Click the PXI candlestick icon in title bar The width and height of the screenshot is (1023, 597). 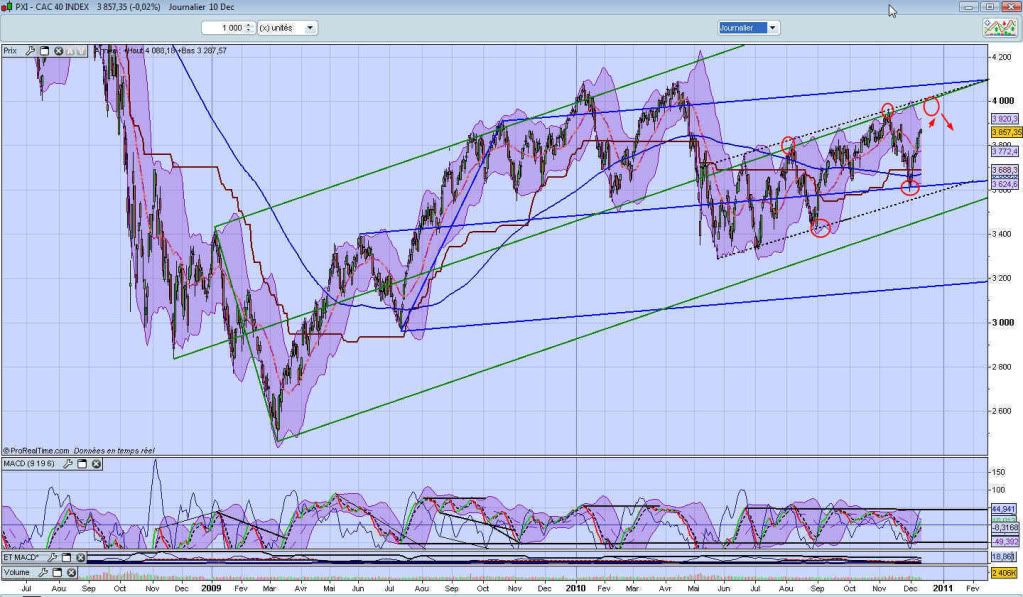(x=7, y=6)
